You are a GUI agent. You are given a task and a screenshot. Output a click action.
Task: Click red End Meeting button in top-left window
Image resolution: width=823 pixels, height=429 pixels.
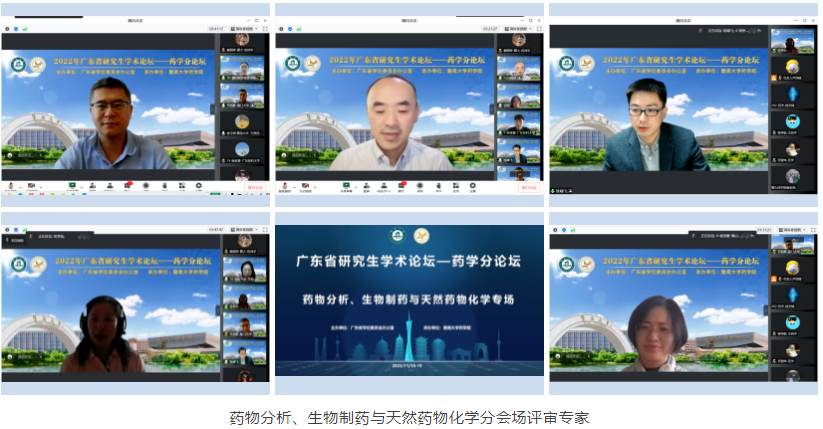click(254, 187)
